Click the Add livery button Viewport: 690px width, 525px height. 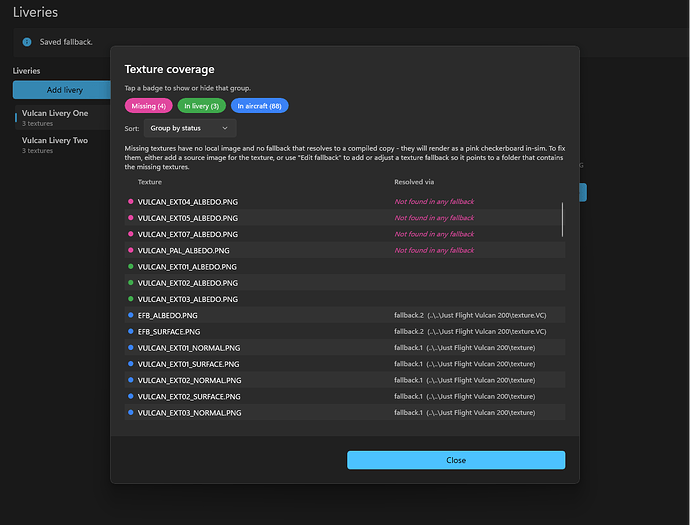point(62,90)
